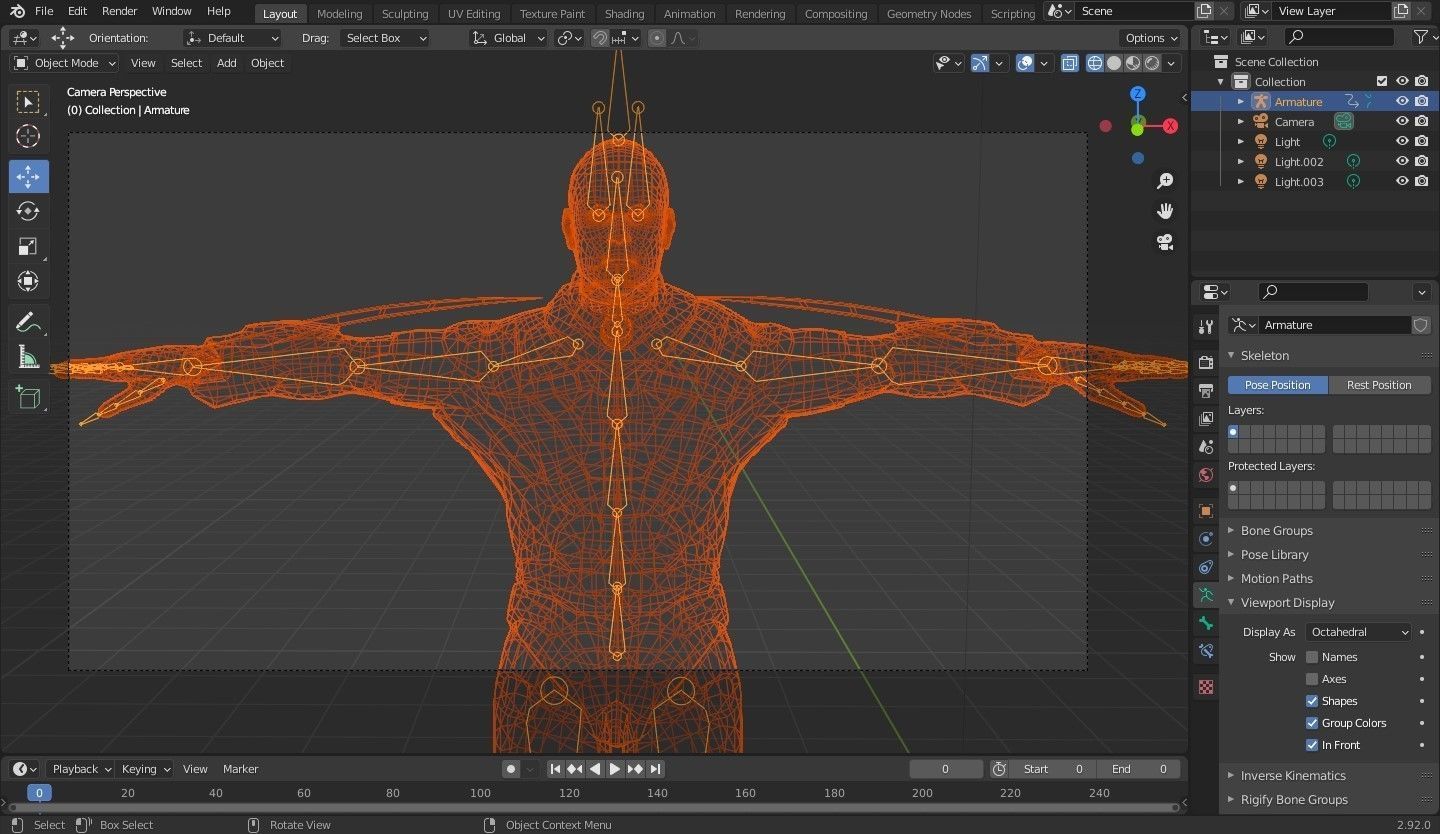Screen dimensions: 1440x834
Task: Activate the Rotate tool
Action: [x=28, y=211]
